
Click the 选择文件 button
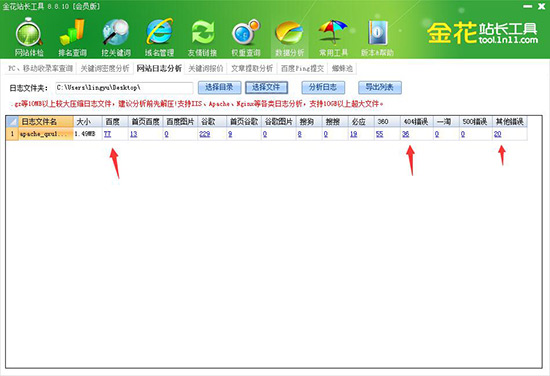(x=267, y=87)
